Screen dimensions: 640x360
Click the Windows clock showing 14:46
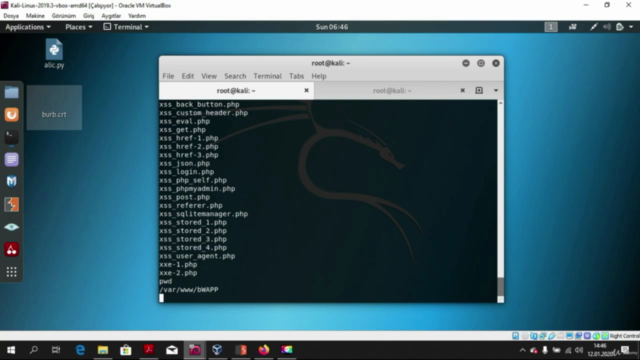click(x=600, y=346)
